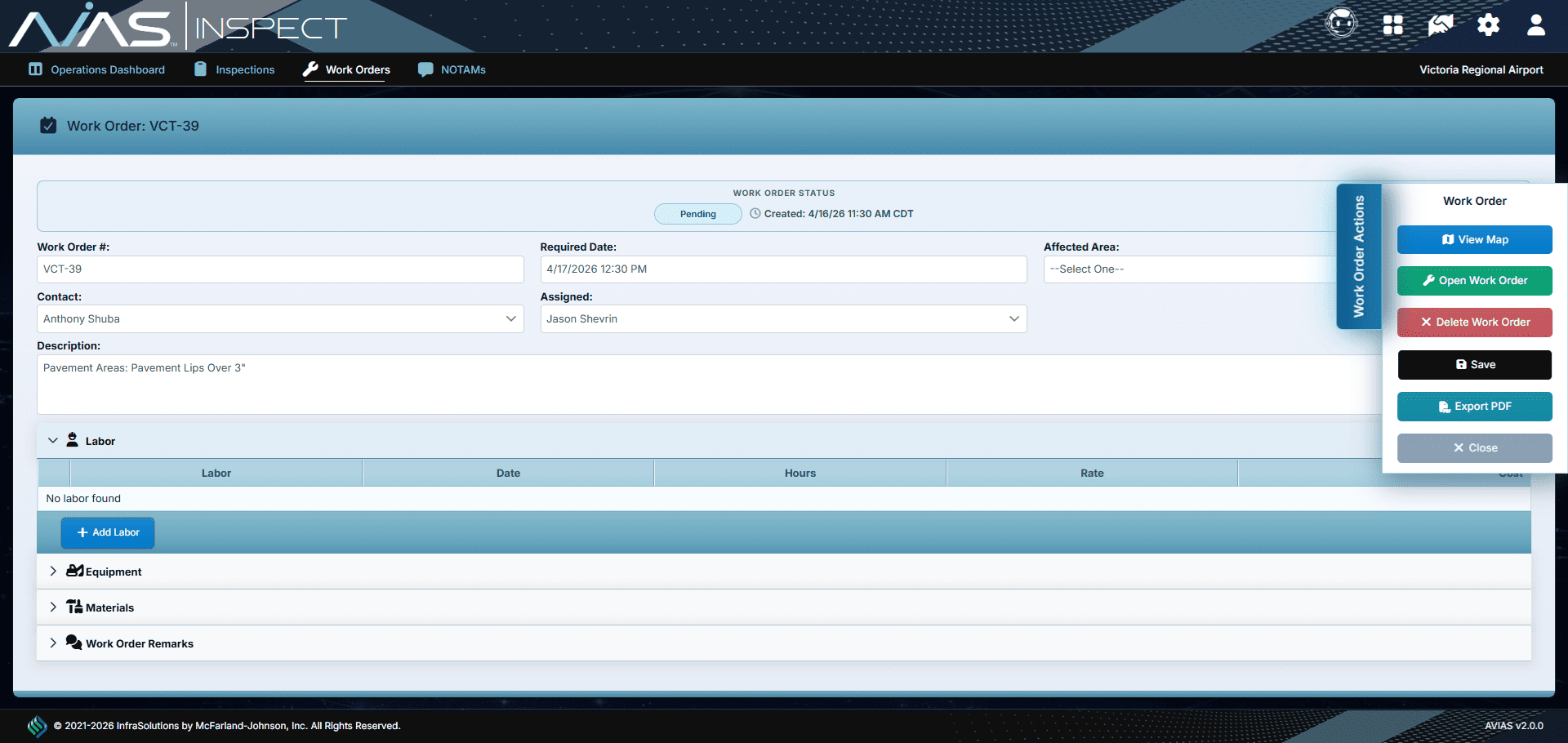Click the Work Order number field VCT-39
The image size is (1568, 743).
[280, 269]
